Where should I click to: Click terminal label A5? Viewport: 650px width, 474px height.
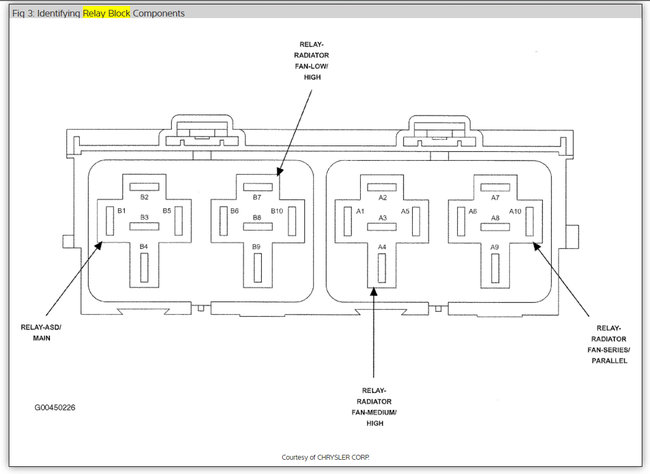(x=405, y=211)
